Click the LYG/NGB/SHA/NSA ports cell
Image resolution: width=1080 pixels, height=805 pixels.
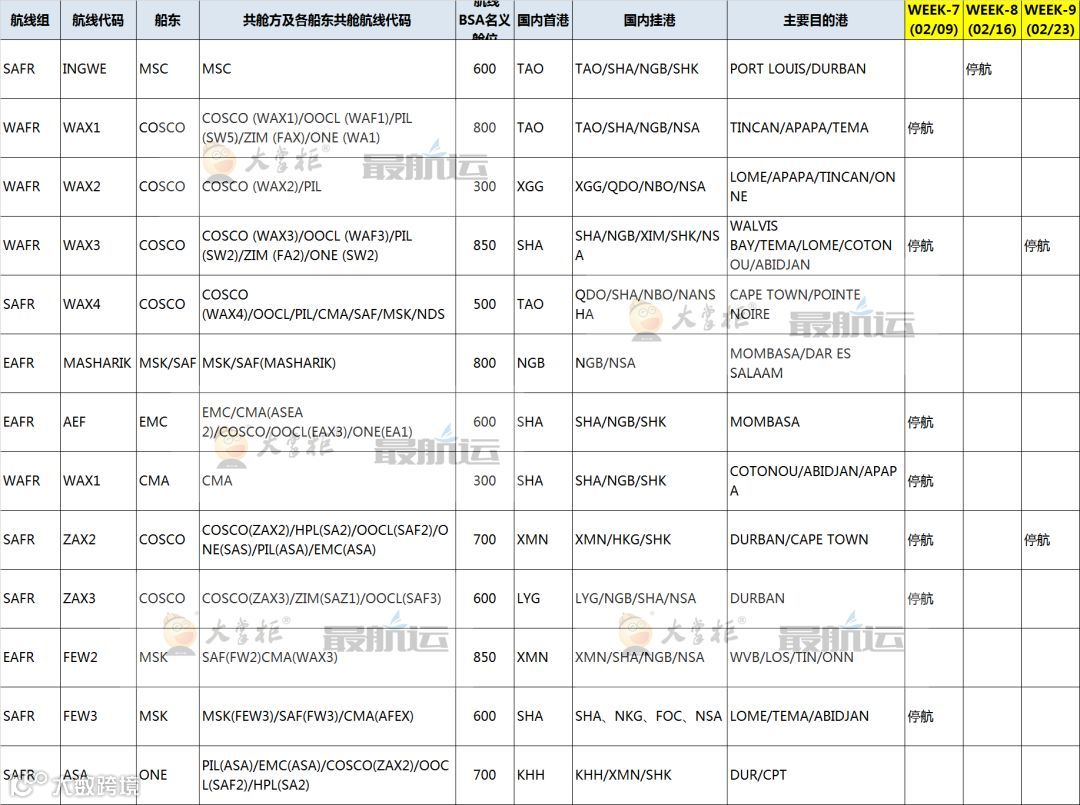[x=650, y=598]
